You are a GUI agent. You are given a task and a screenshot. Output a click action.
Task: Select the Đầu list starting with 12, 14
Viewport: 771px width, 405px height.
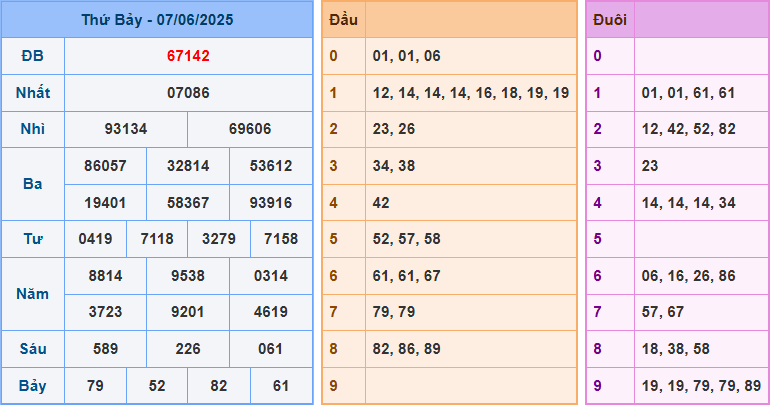click(x=470, y=93)
